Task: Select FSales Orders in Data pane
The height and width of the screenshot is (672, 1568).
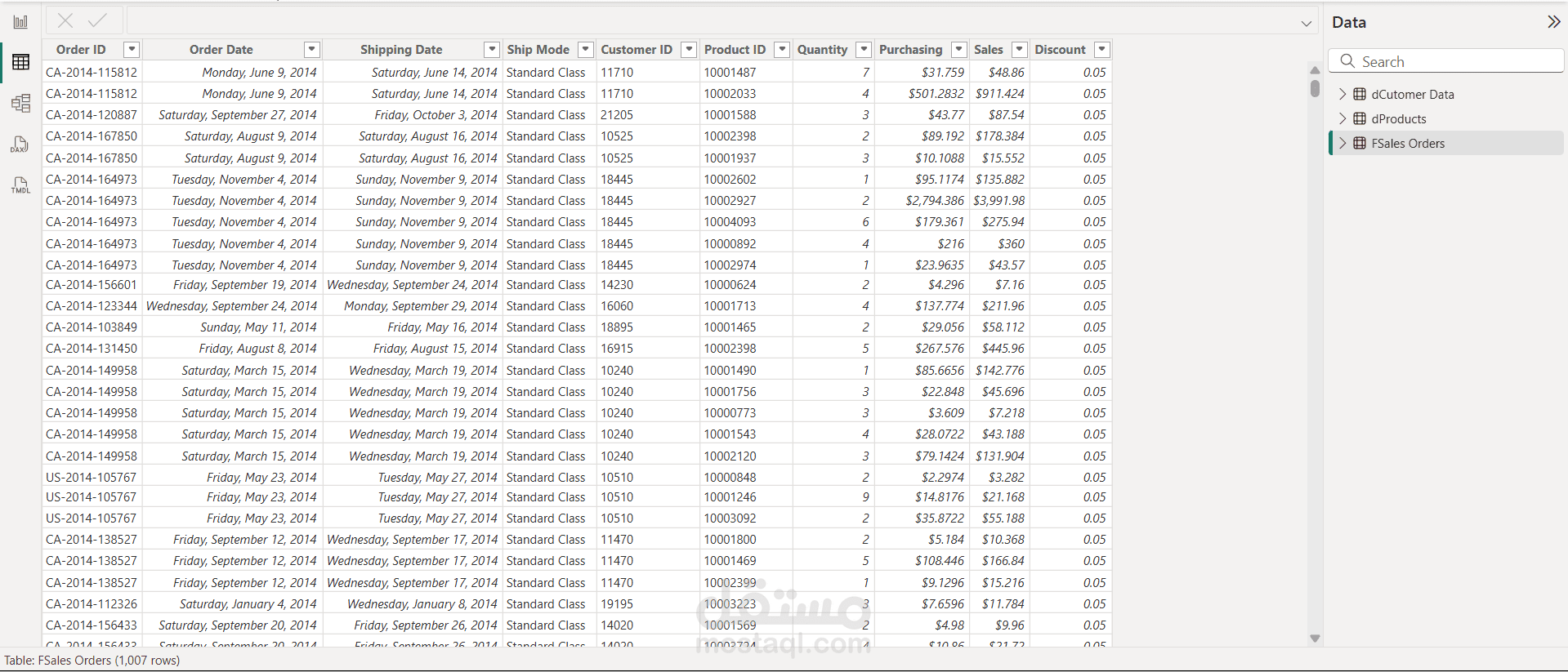Action: tap(1408, 143)
